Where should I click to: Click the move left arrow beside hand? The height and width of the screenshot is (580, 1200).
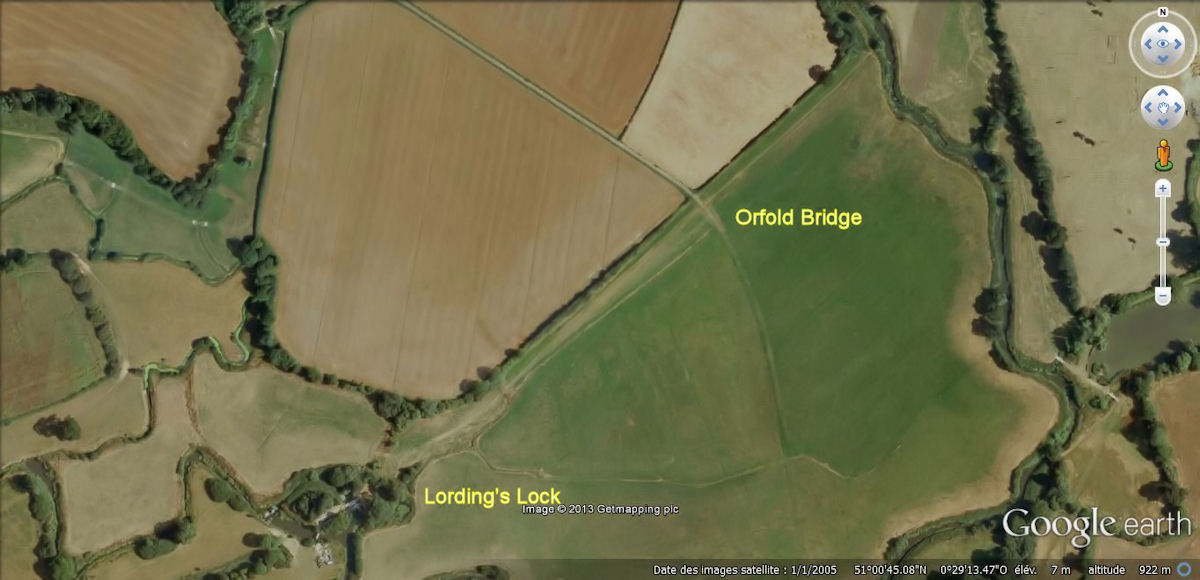click(1147, 107)
